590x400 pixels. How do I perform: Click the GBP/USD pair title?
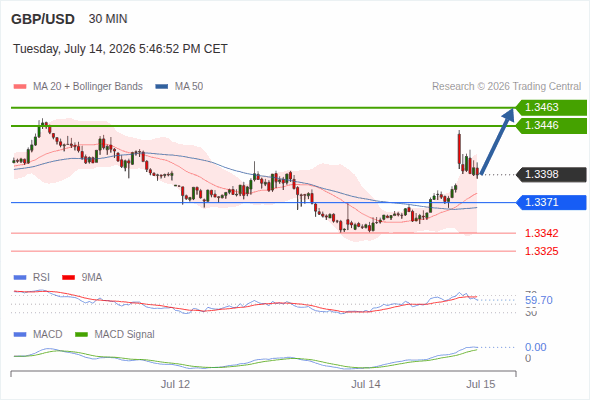[43, 19]
